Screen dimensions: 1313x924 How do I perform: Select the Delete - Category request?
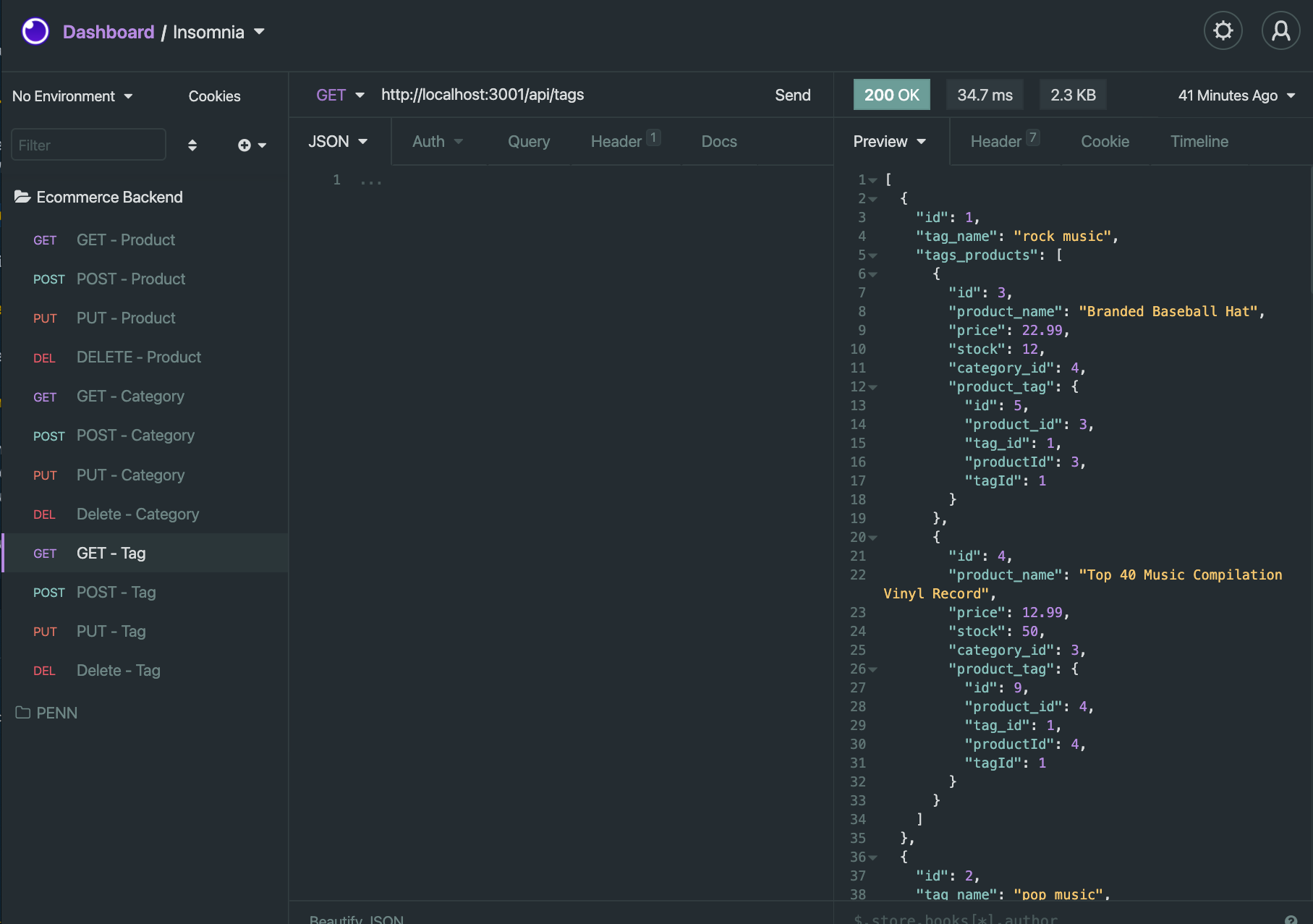tap(145, 514)
